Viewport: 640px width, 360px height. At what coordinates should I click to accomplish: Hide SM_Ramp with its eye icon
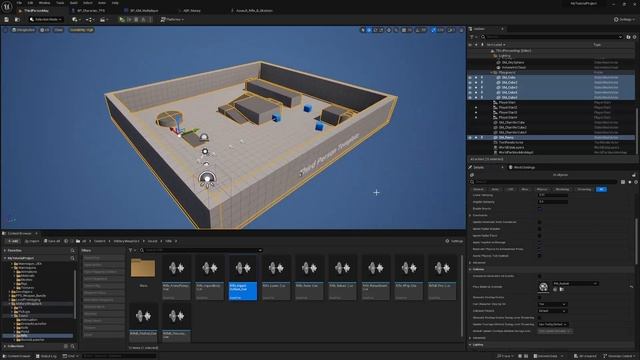click(470, 138)
